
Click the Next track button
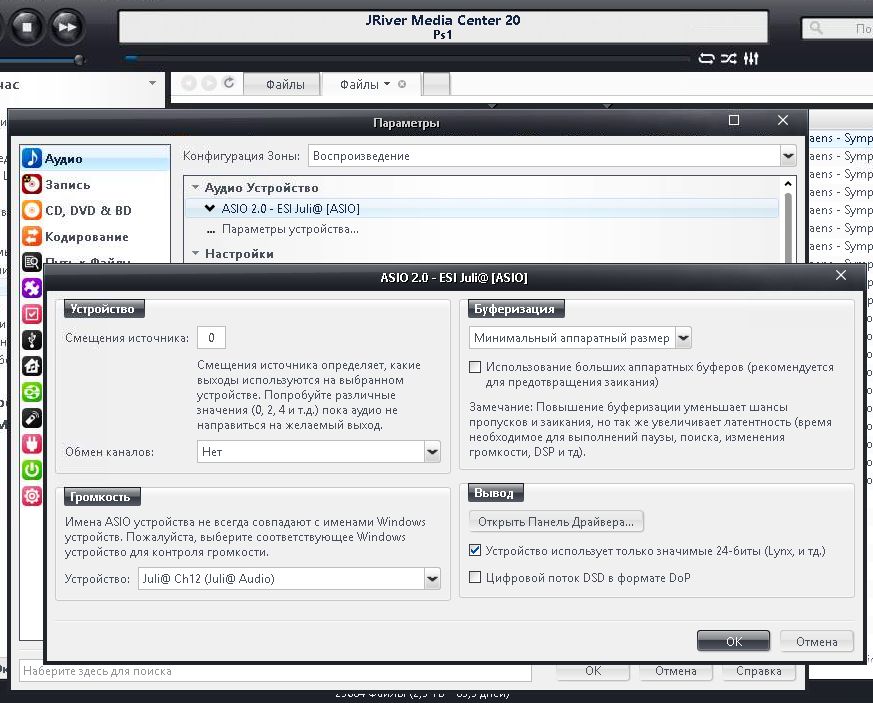pos(66,27)
